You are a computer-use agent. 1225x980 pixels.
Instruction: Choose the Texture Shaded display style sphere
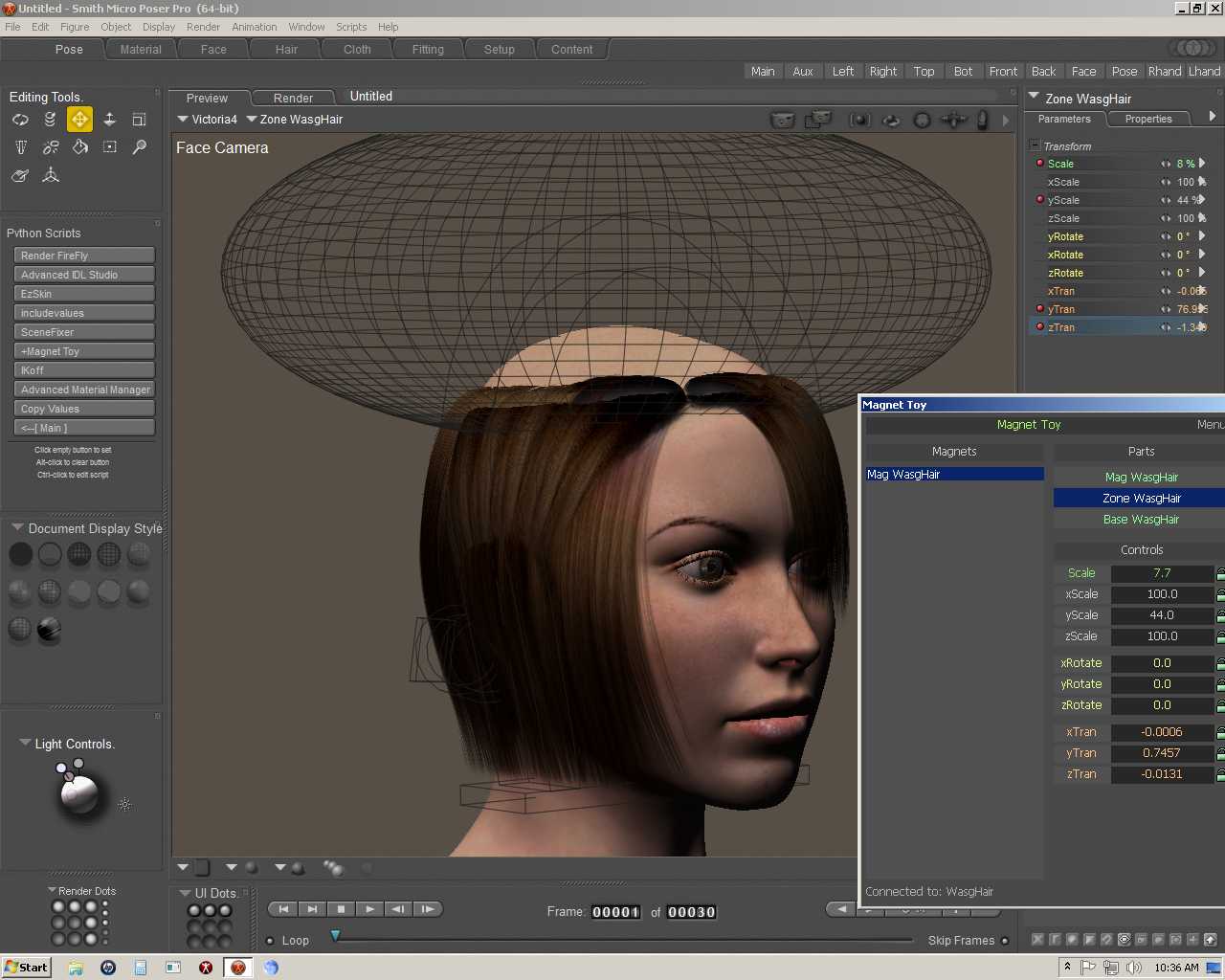[49, 629]
